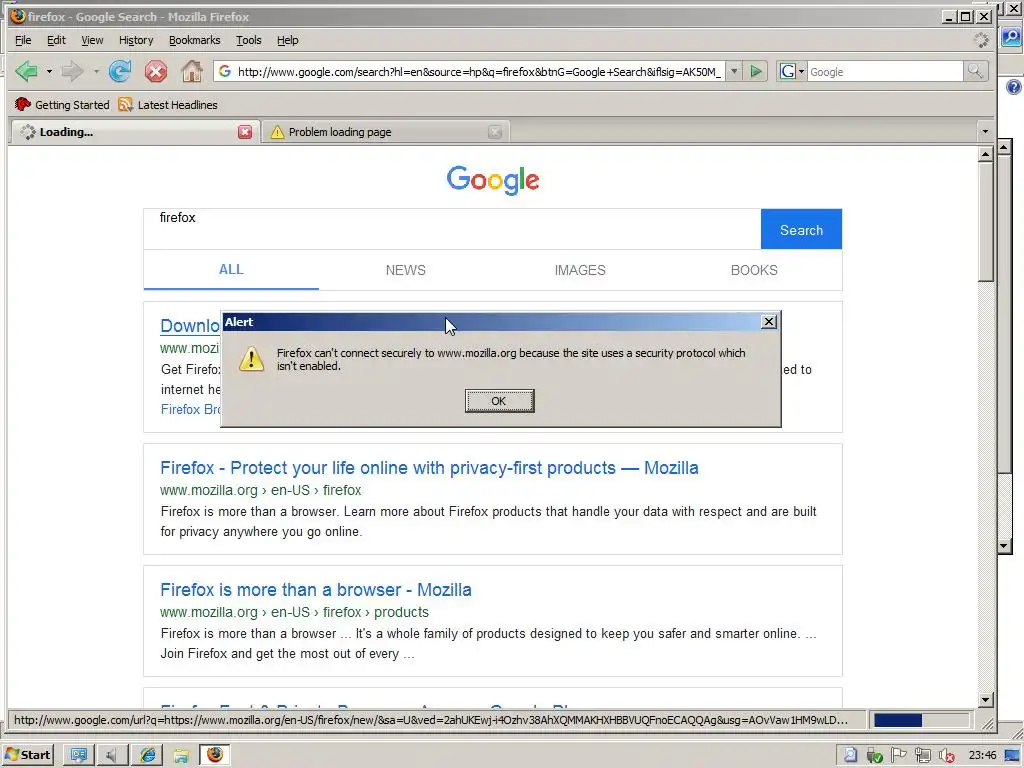Click the Alert dialog message text
Screen dimensions: 1024x768
pyautogui.click(x=511, y=359)
